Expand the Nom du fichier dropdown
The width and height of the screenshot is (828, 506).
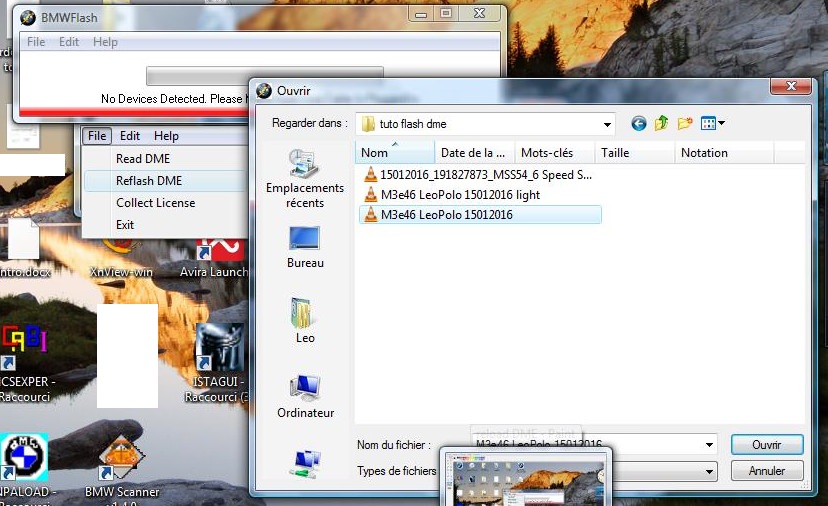709,445
